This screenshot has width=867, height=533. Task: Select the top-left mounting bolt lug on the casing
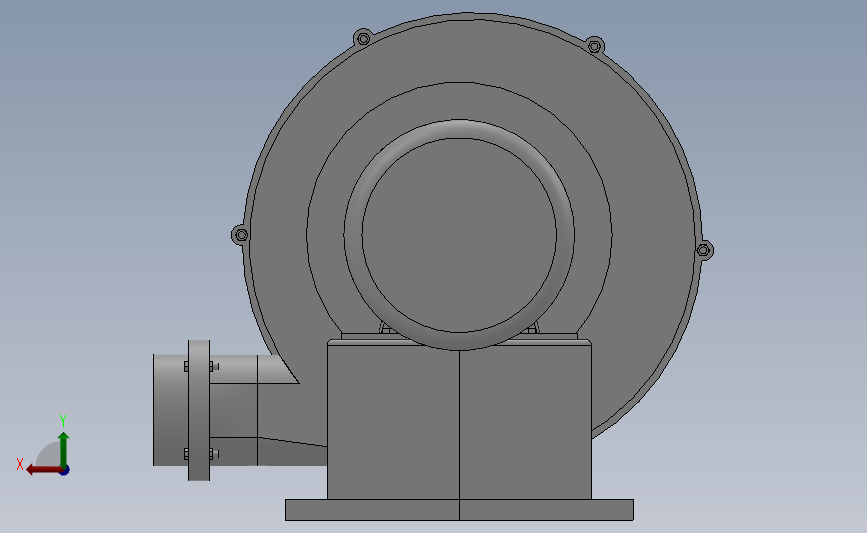click(x=363, y=38)
